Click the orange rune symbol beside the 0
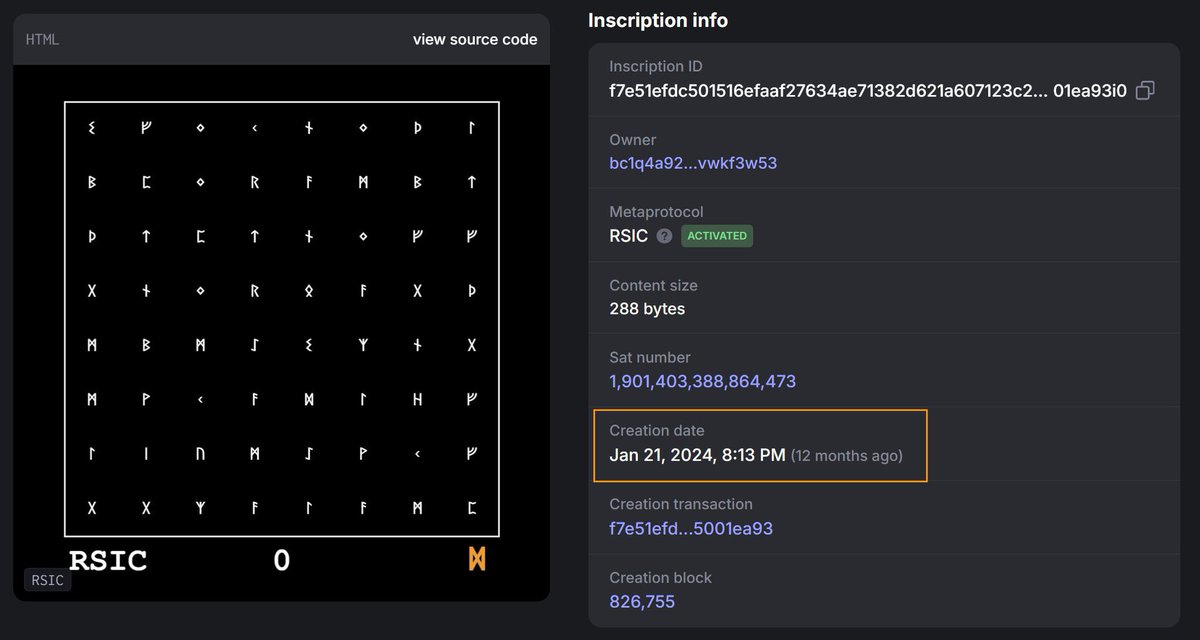The width and height of the screenshot is (1200, 640). point(478,560)
